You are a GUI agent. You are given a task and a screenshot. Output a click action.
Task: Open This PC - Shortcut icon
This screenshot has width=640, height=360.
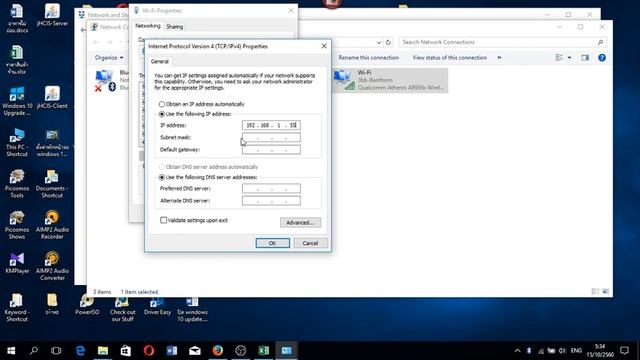pyautogui.click(x=17, y=142)
